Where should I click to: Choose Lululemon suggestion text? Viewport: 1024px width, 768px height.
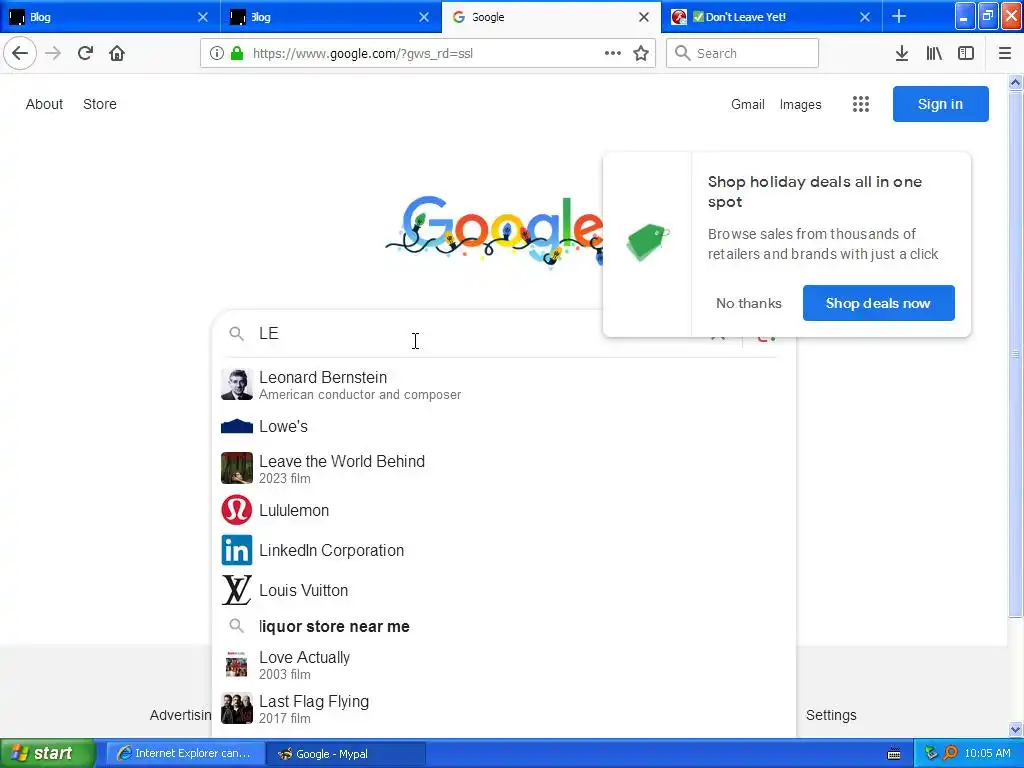(x=294, y=511)
